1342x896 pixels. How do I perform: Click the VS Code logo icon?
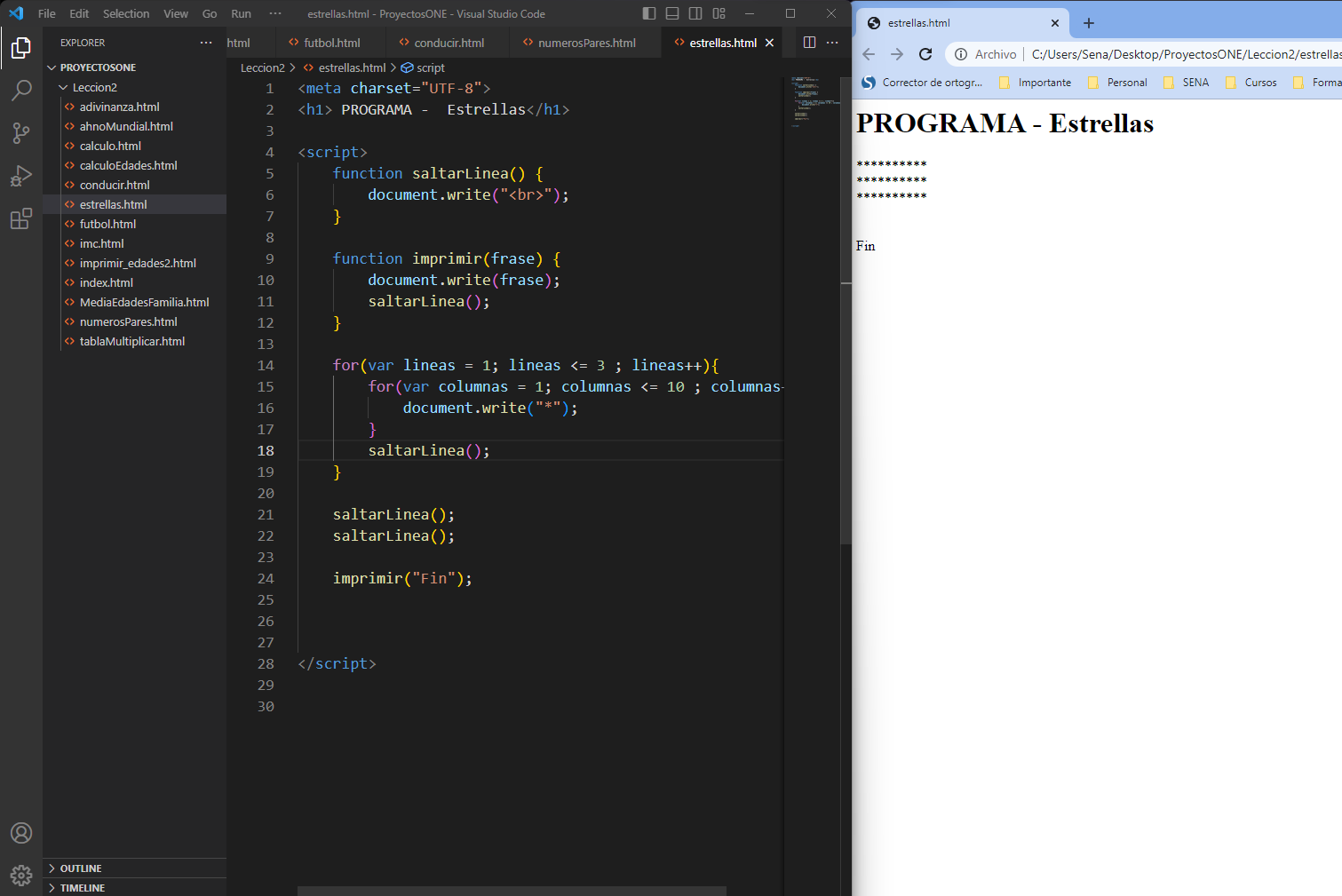tap(16, 13)
